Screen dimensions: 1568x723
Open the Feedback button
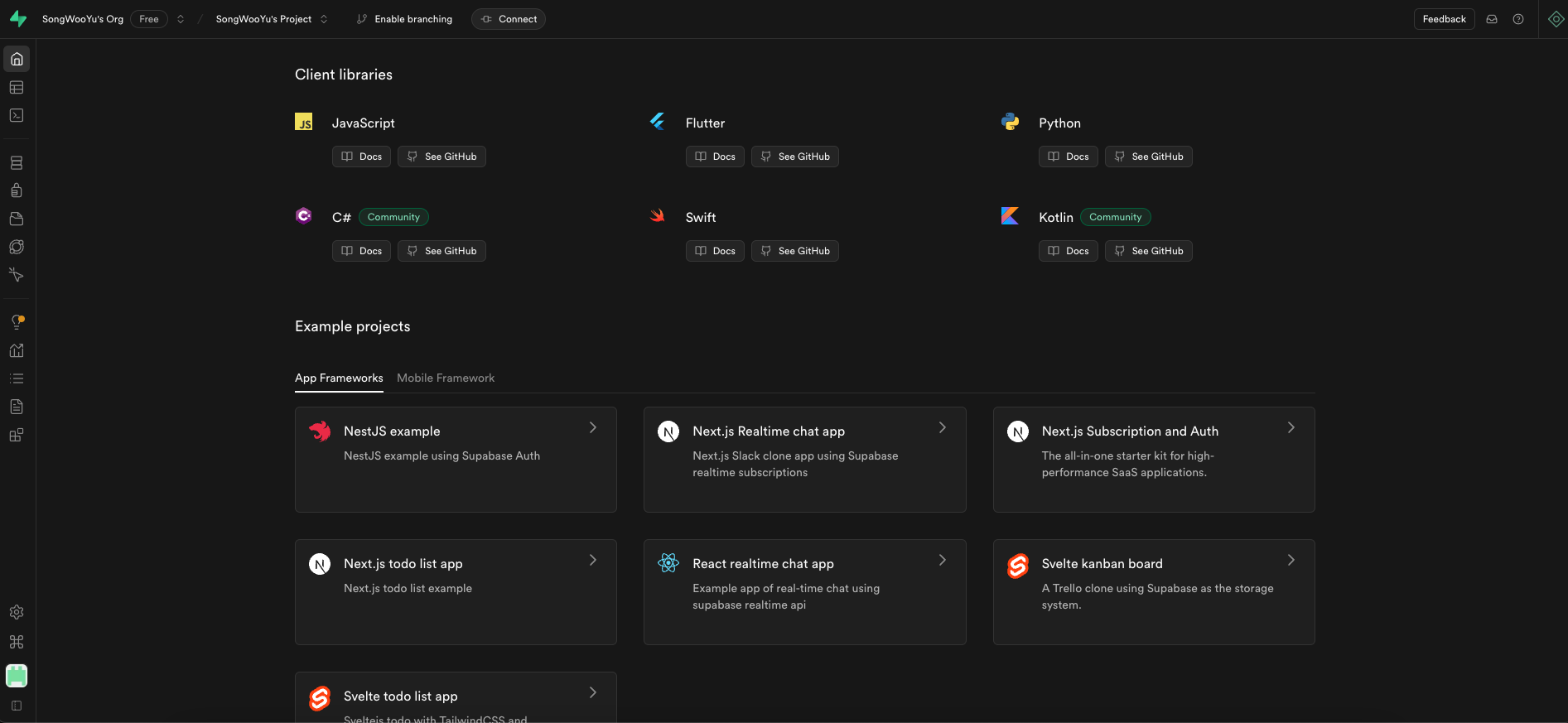coord(1444,19)
